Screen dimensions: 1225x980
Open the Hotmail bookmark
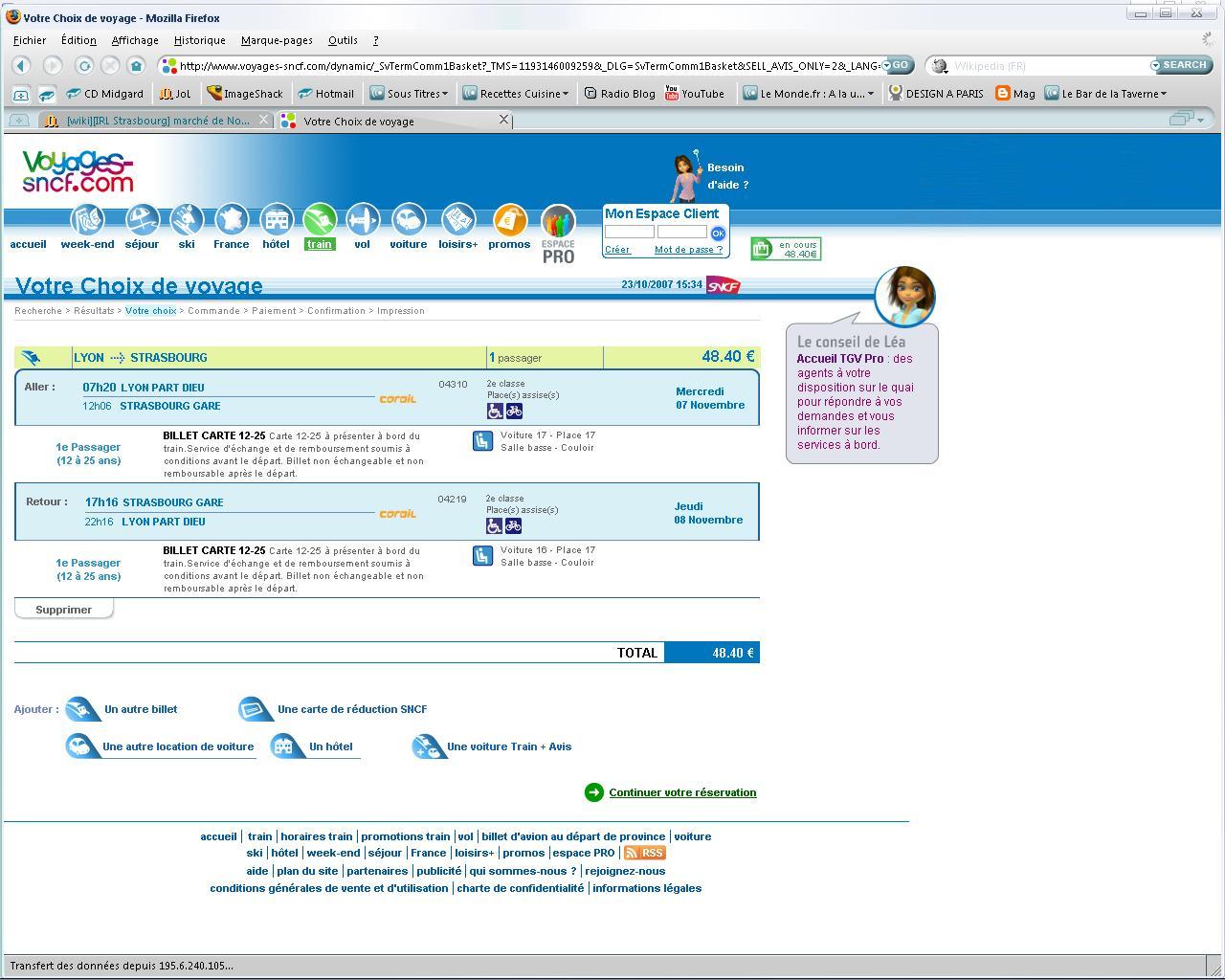click(x=325, y=94)
